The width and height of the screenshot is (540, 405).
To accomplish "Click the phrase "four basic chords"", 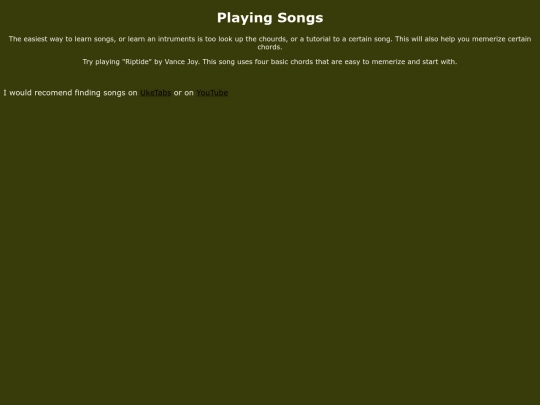I will pos(284,62).
